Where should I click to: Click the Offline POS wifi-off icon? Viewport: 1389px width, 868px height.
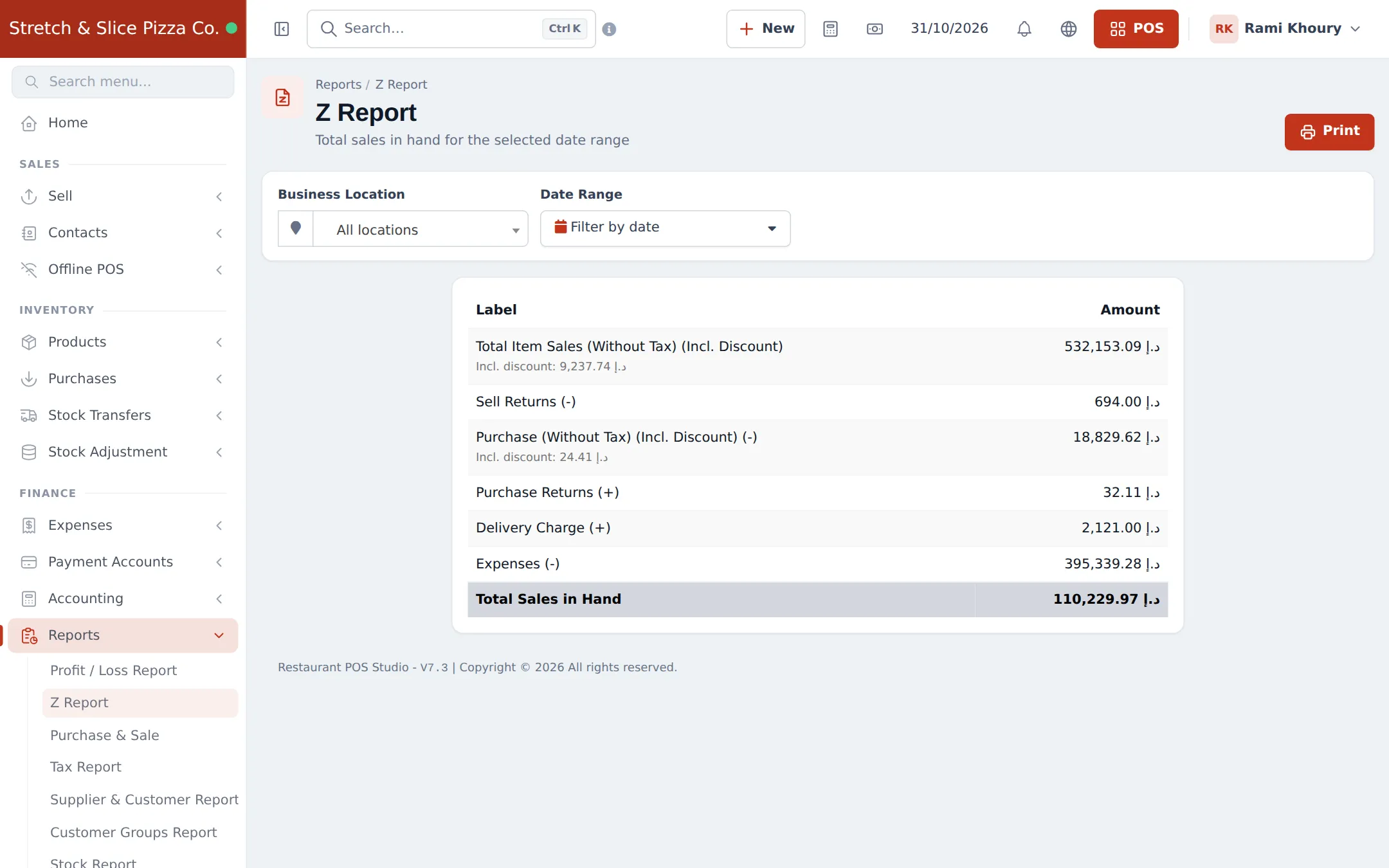click(29, 269)
